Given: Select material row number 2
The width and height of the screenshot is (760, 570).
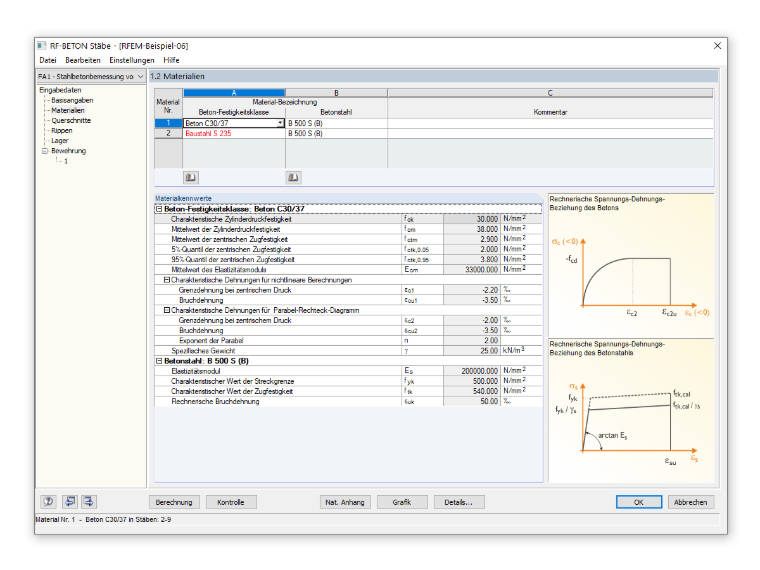Looking at the screenshot, I should click(x=168, y=133).
